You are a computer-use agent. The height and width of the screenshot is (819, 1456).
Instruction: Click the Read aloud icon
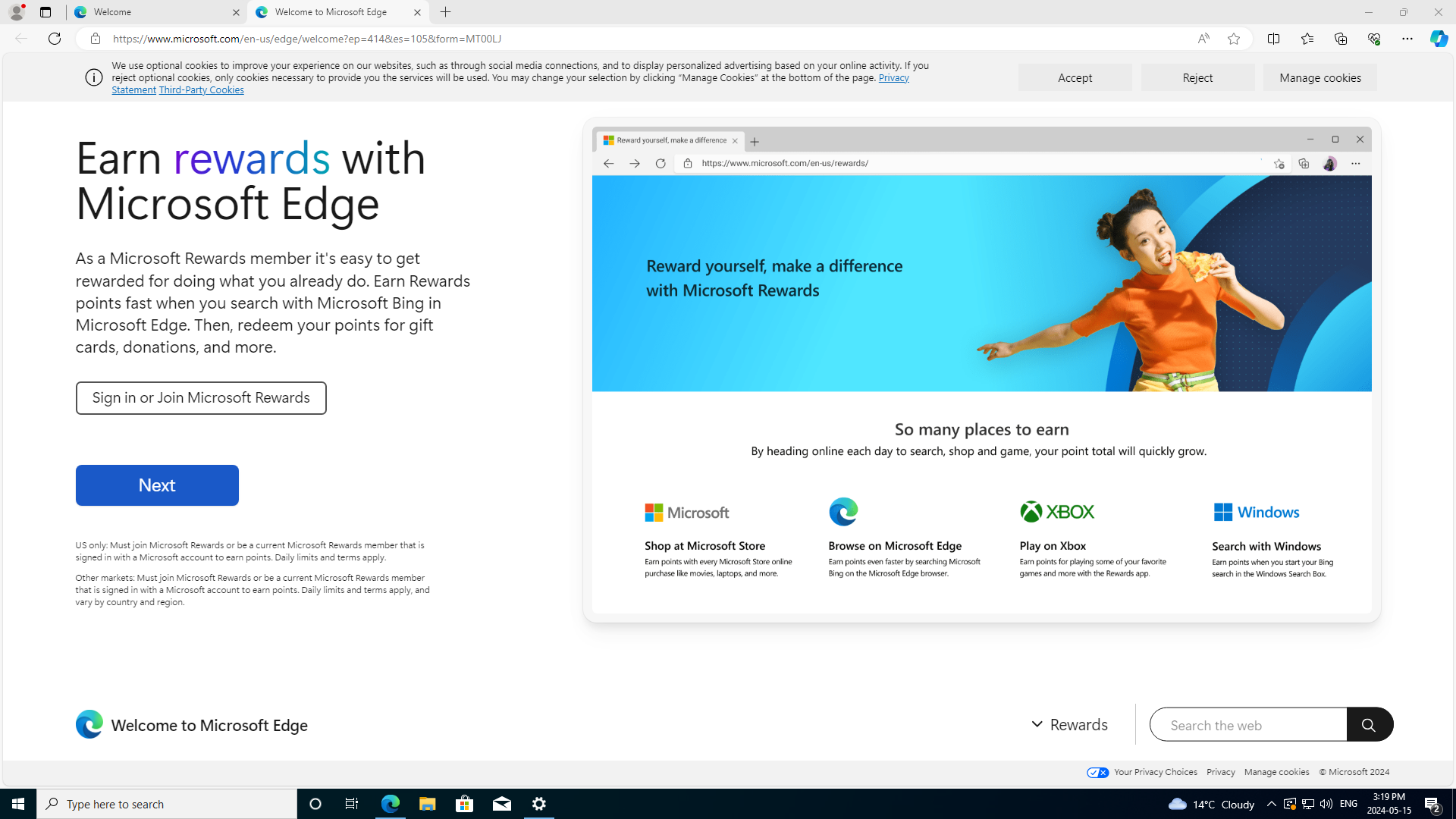click(1203, 39)
